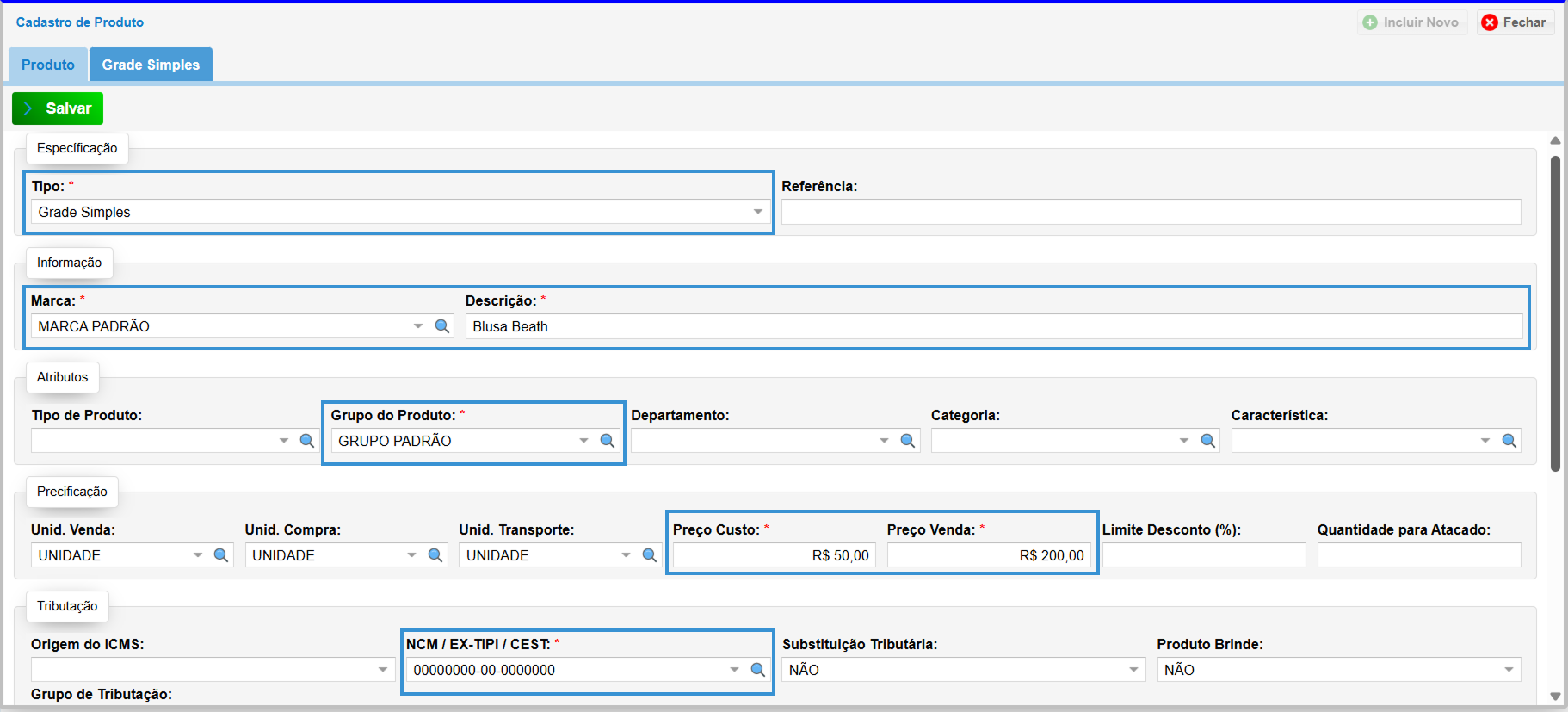Click the vertical scrollbar down arrow

coord(1555,697)
